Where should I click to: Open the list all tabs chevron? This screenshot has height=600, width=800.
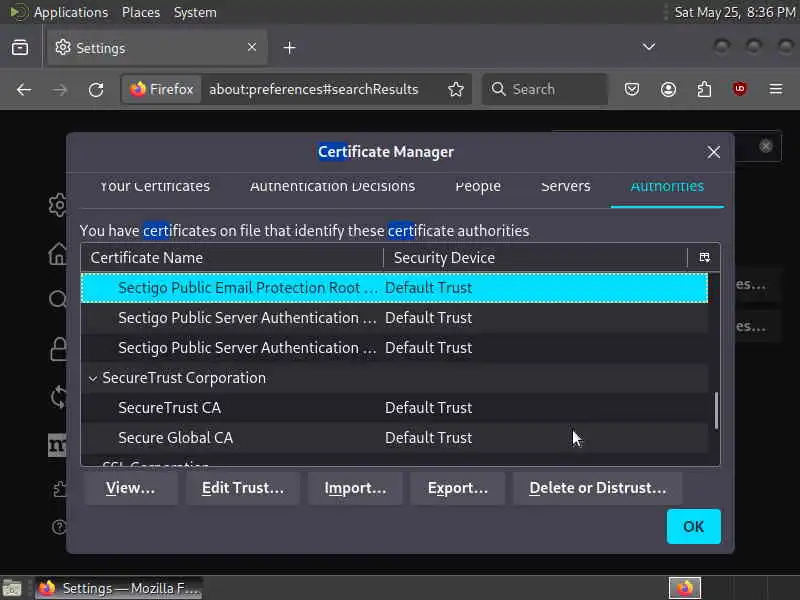(648, 47)
